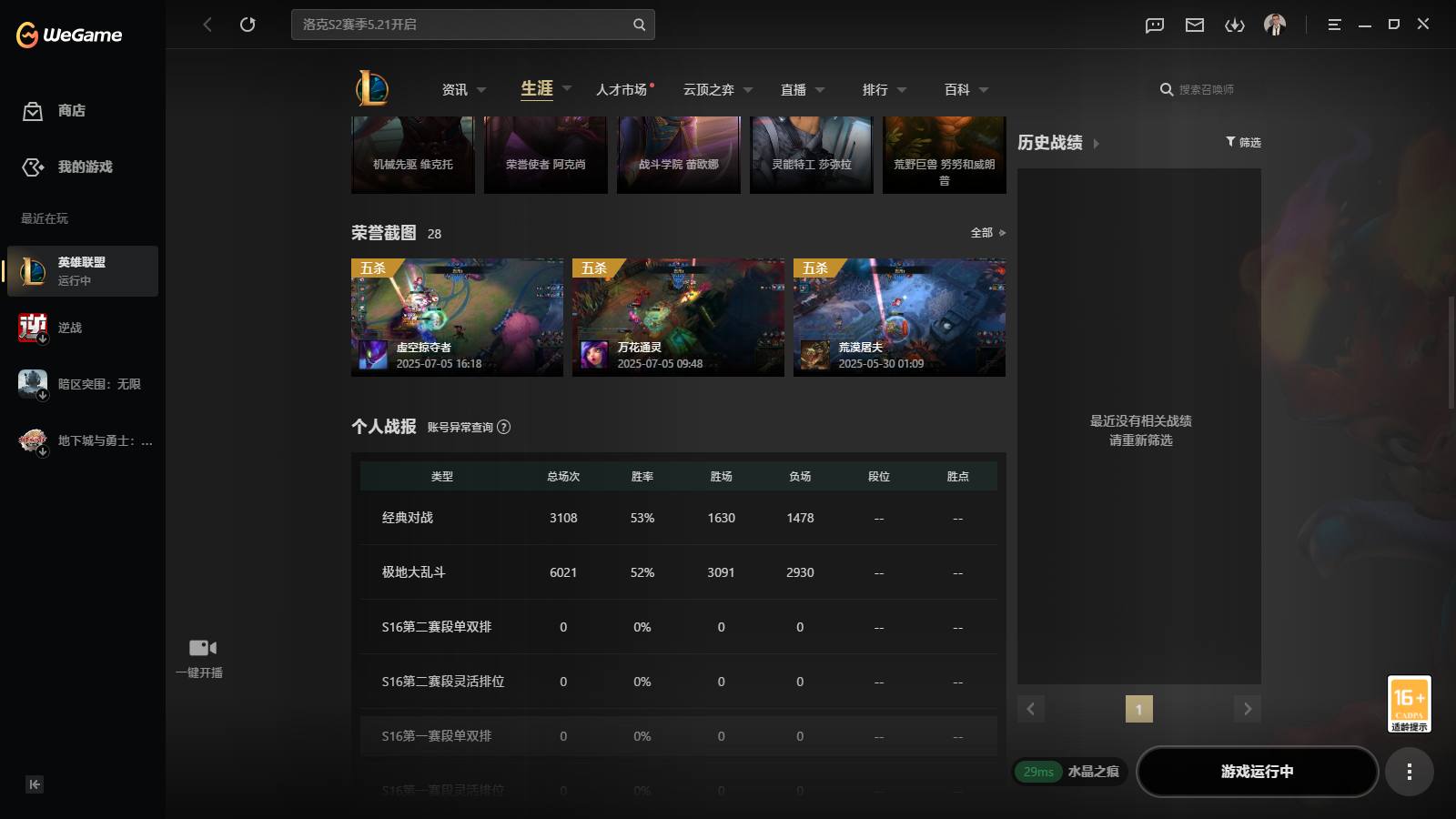Open 人才市场 tab

point(623,89)
